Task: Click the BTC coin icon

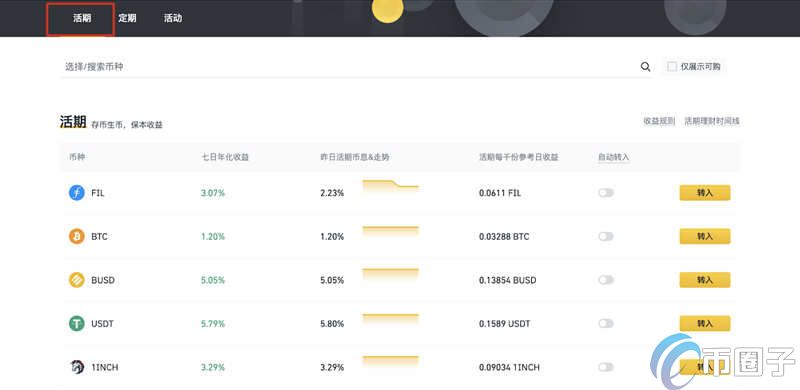Action: [x=77, y=236]
